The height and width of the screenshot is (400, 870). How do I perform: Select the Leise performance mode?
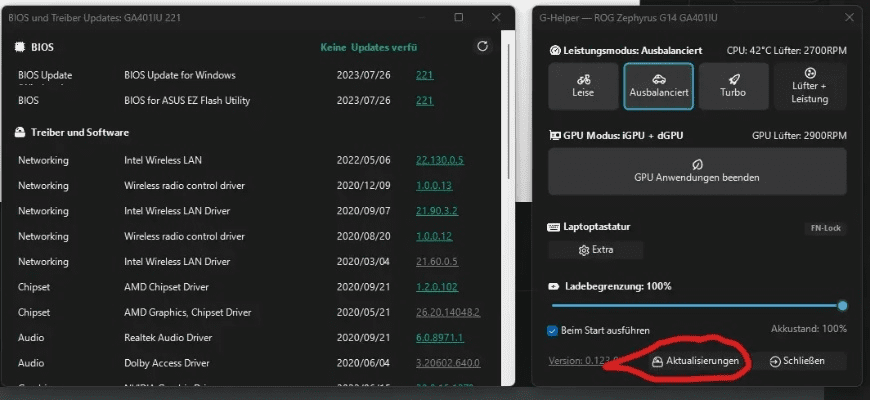(x=583, y=86)
